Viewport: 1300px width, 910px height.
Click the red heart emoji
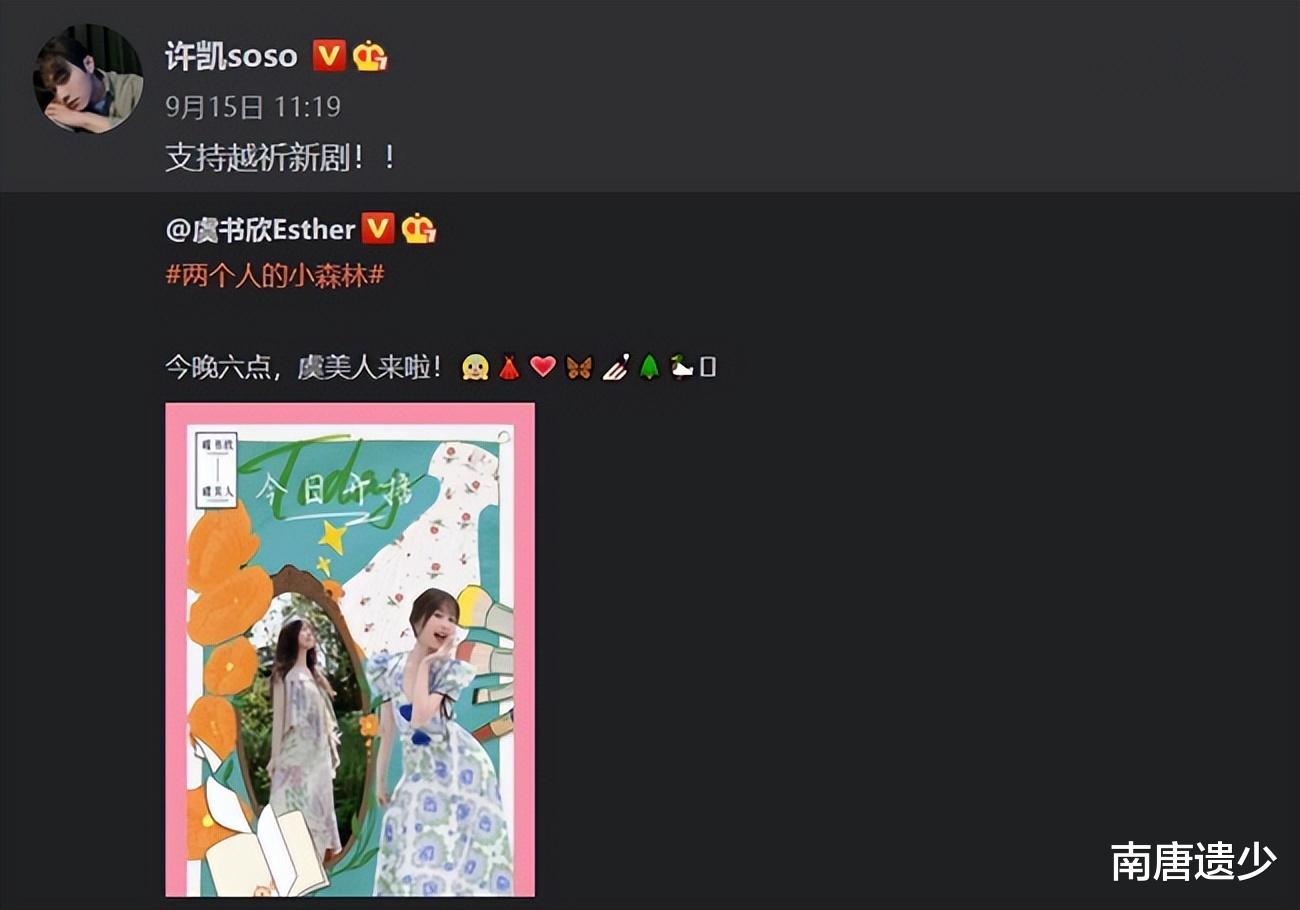542,367
